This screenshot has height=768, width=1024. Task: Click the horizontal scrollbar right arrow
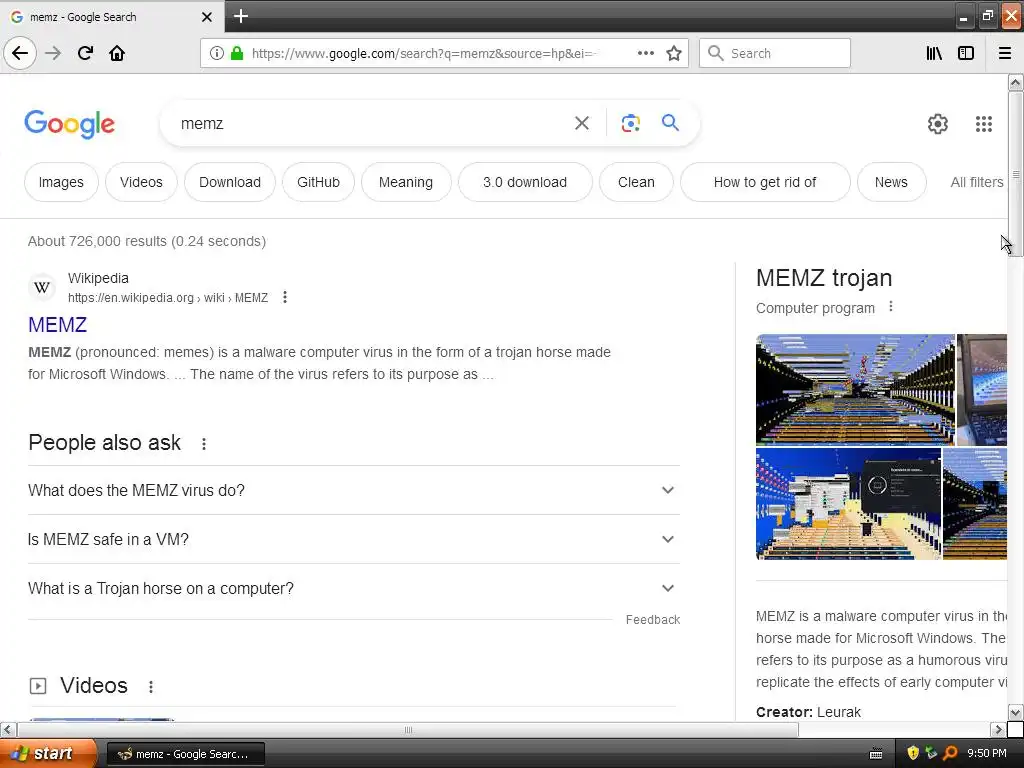(998, 729)
